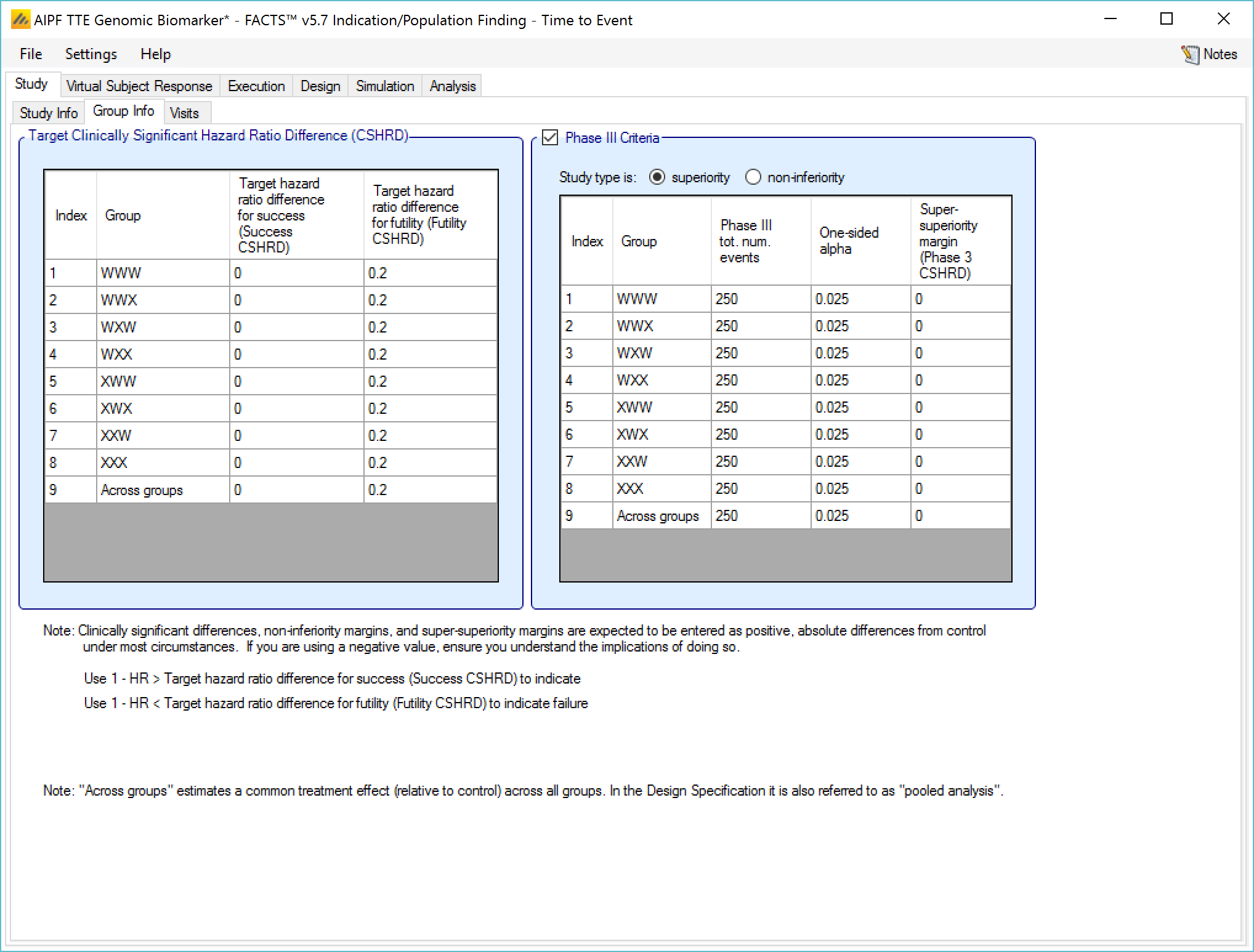
Task: Switch to the Simulation tab
Action: click(x=384, y=86)
